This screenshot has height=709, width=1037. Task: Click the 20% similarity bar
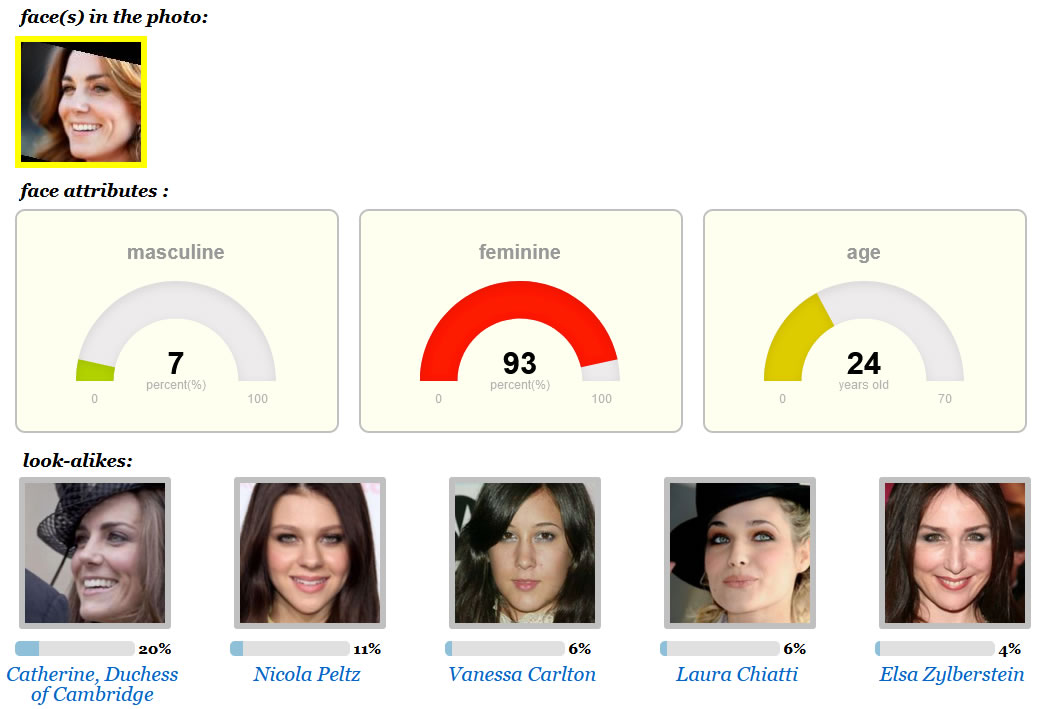(x=75, y=649)
